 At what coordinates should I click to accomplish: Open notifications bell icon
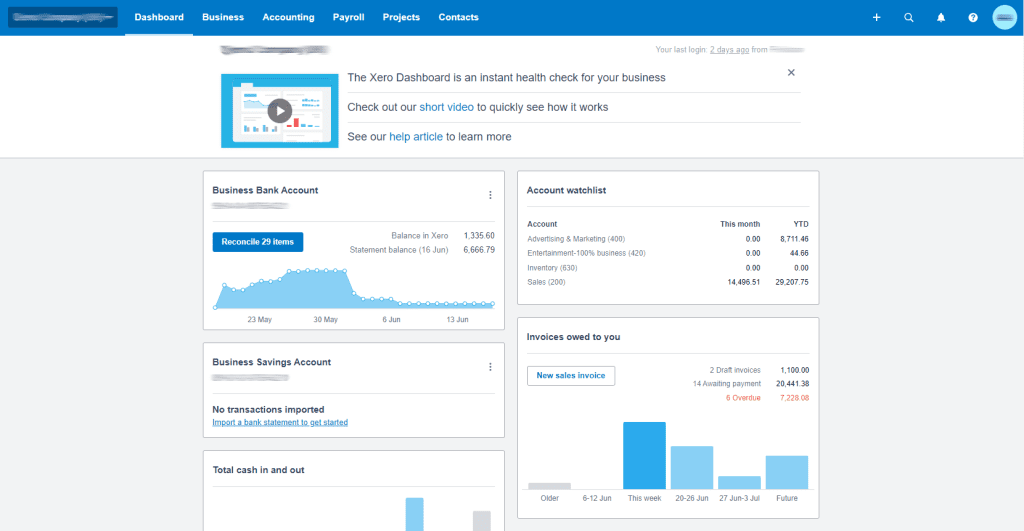tap(940, 18)
